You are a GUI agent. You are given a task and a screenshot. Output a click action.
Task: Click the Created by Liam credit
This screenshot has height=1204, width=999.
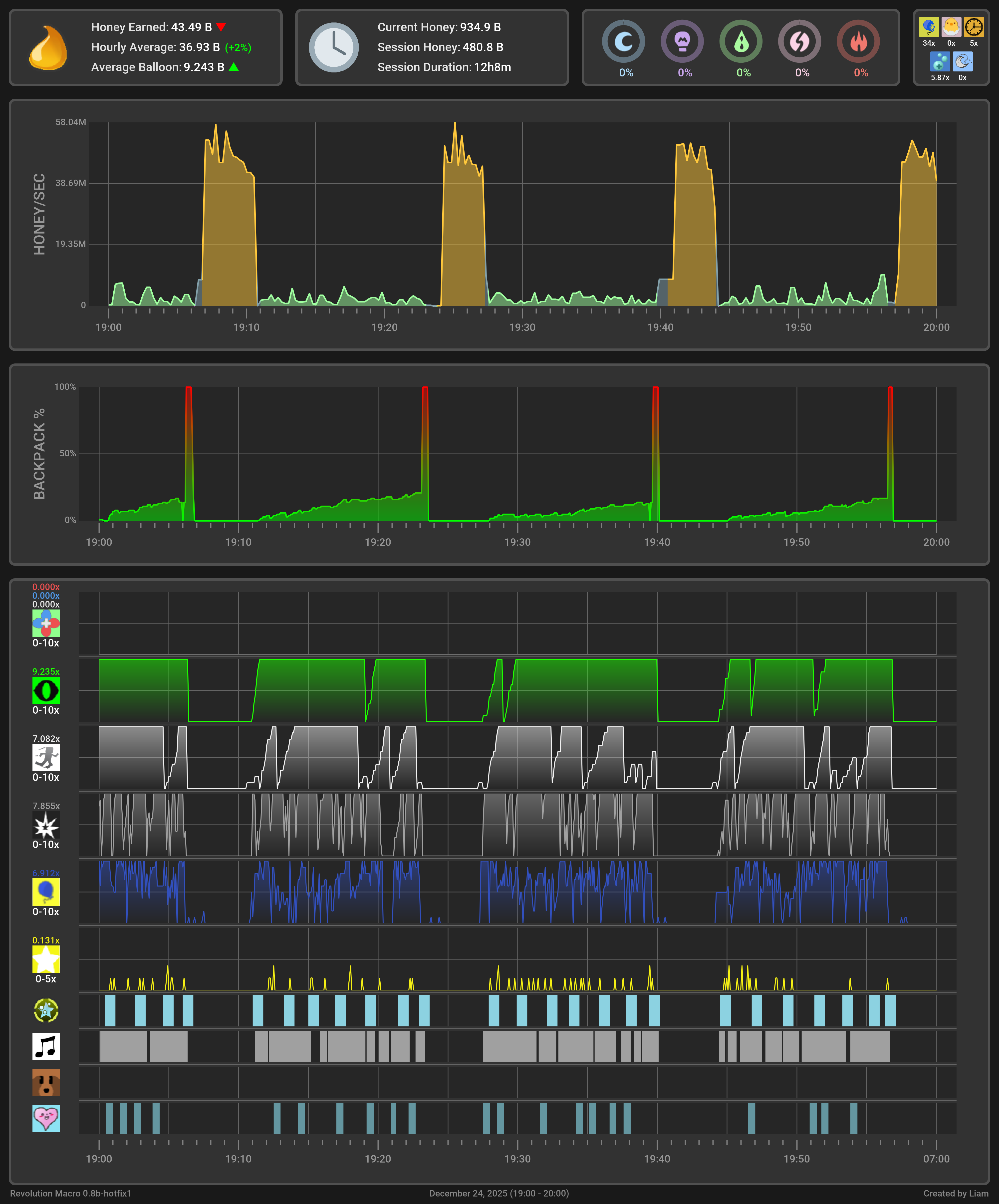(956, 1193)
